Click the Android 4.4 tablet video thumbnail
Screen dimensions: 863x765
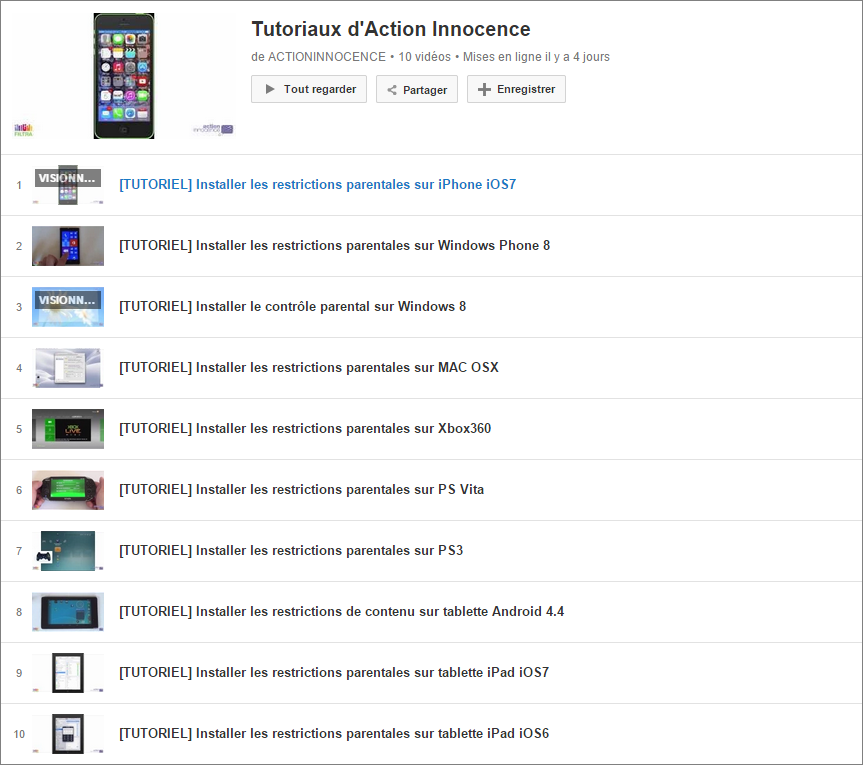tap(68, 613)
